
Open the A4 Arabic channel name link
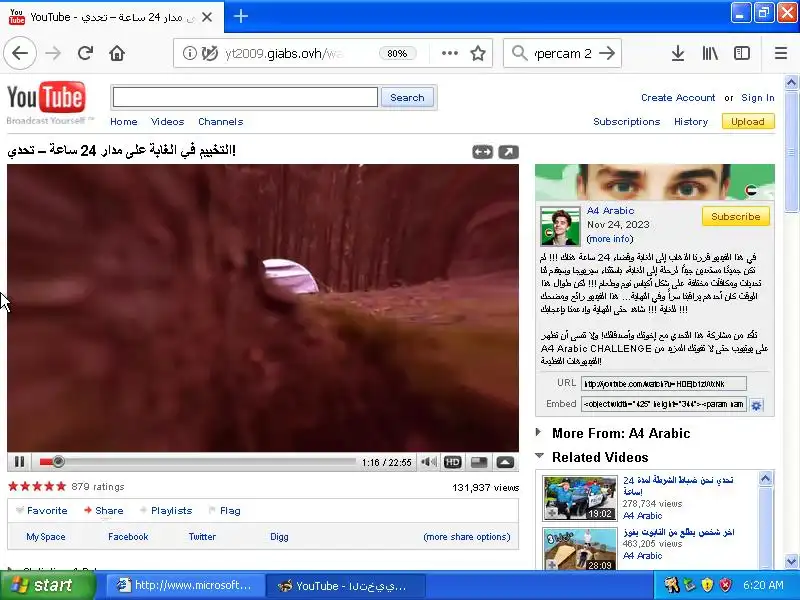click(610, 210)
